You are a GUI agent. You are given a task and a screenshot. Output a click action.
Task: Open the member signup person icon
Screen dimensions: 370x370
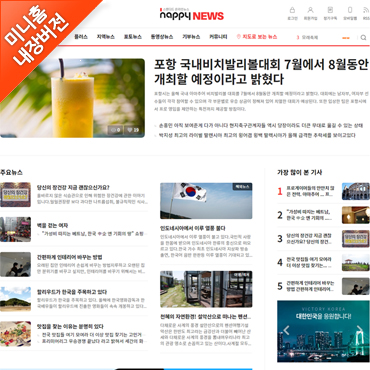(310, 10)
